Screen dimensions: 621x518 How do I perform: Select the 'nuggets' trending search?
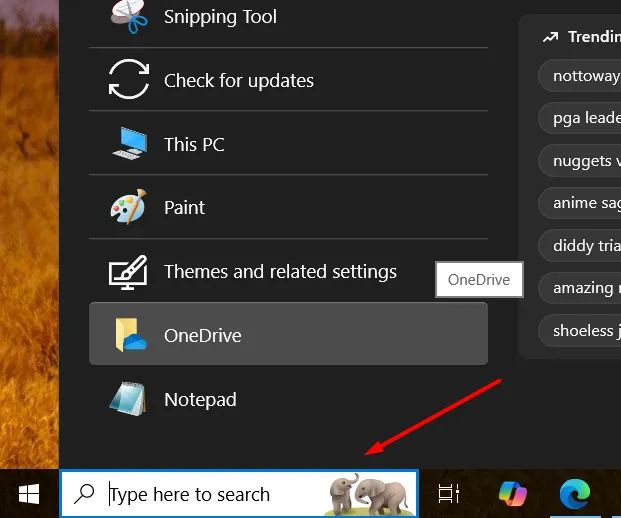(x=580, y=161)
